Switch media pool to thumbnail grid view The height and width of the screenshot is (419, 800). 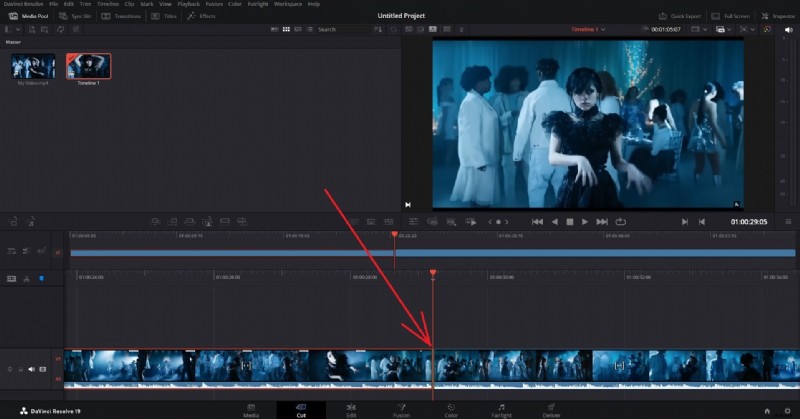(x=286, y=30)
